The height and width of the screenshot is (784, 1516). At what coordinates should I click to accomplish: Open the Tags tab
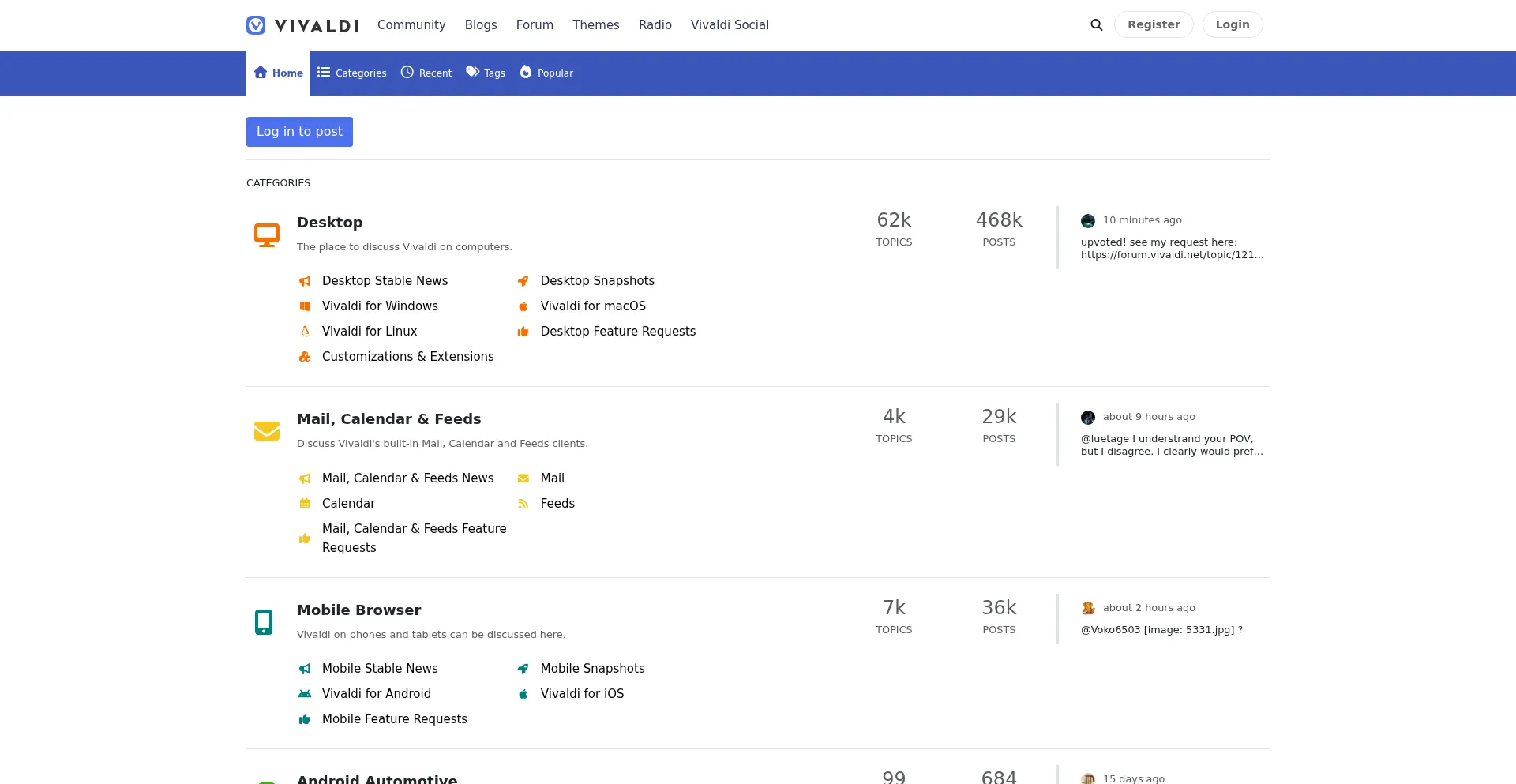point(486,73)
